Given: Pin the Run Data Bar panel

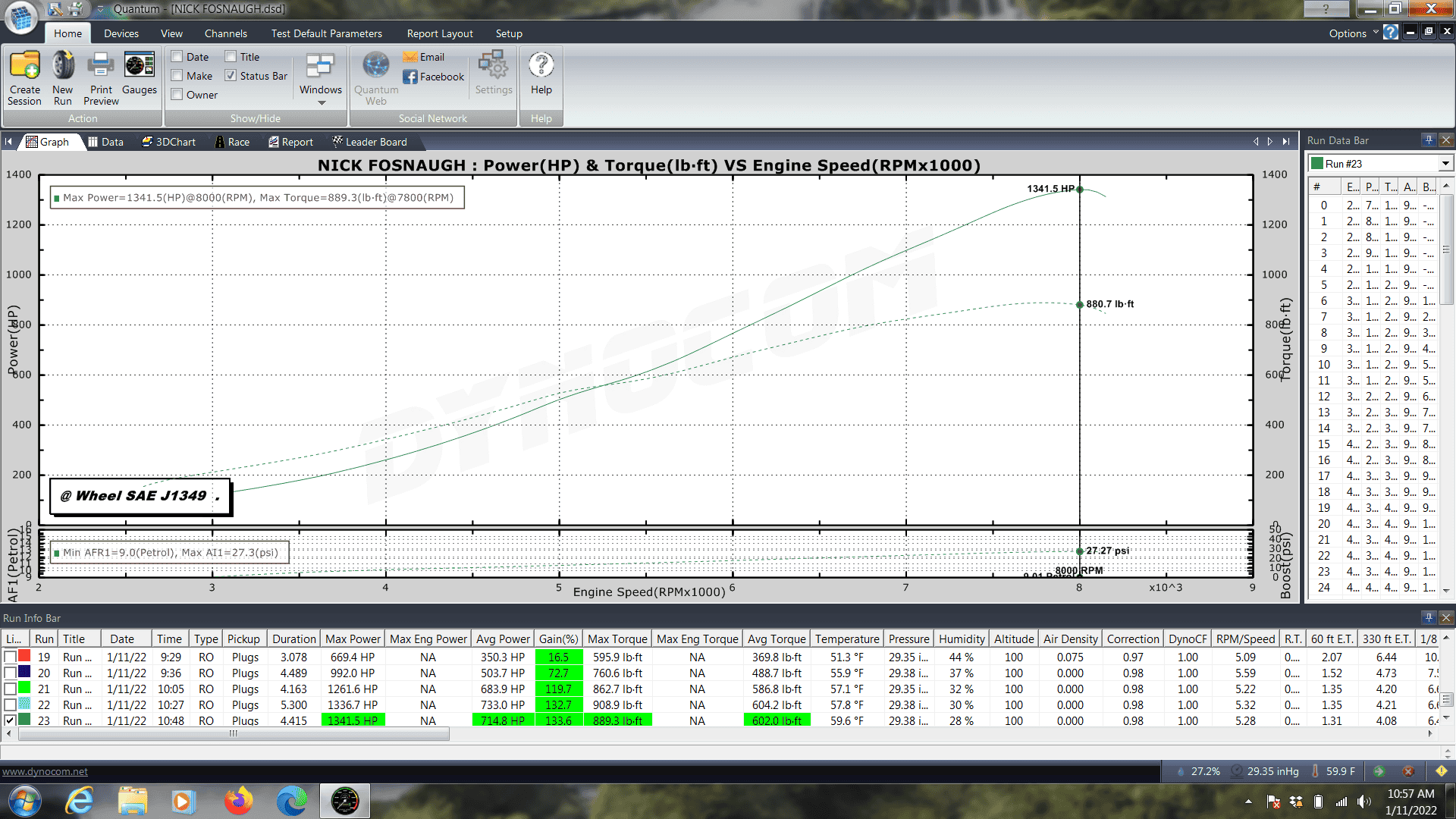Looking at the screenshot, I should (x=1429, y=140).
